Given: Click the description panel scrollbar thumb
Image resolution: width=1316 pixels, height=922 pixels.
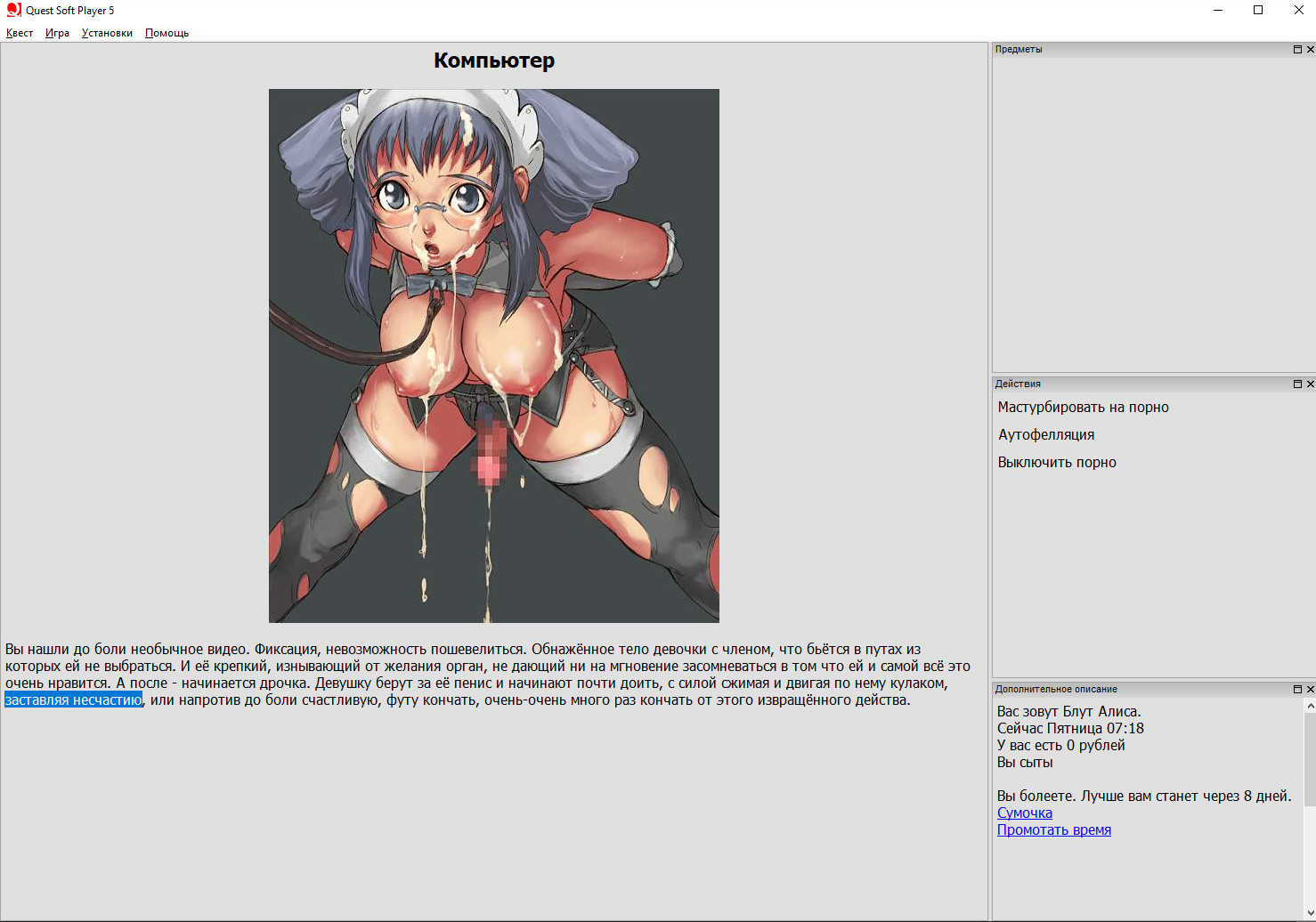Looking at the screenshot, I should 1310,758.
